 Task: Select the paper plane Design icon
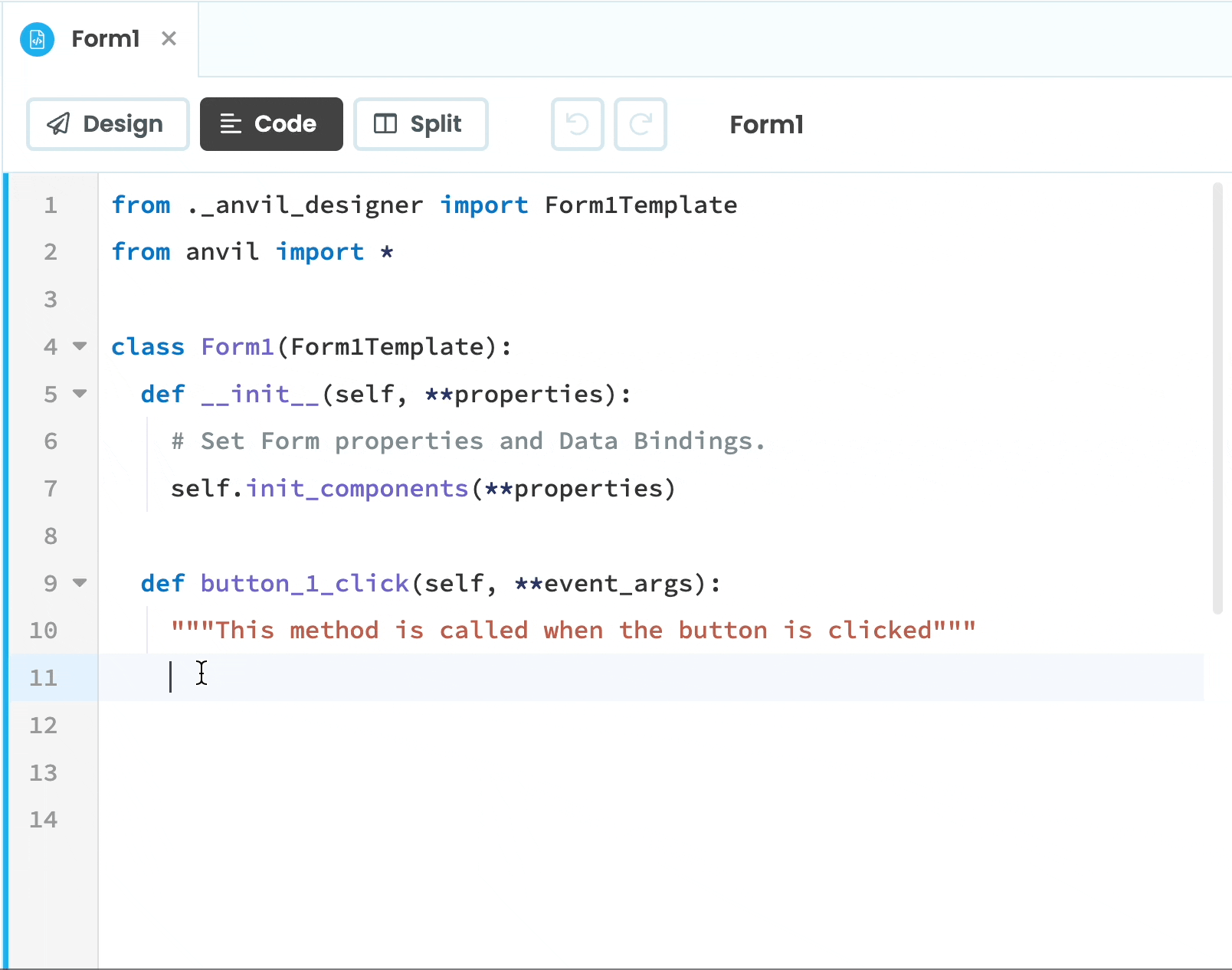58,123
